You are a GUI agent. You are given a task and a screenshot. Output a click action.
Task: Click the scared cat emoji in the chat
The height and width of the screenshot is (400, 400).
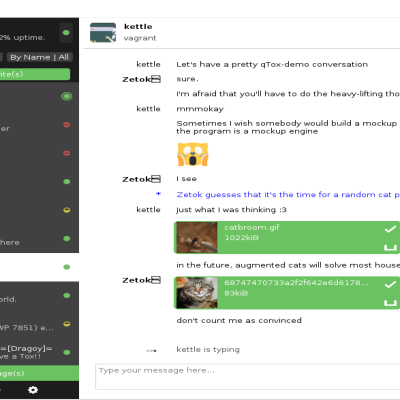coord(193,154)
